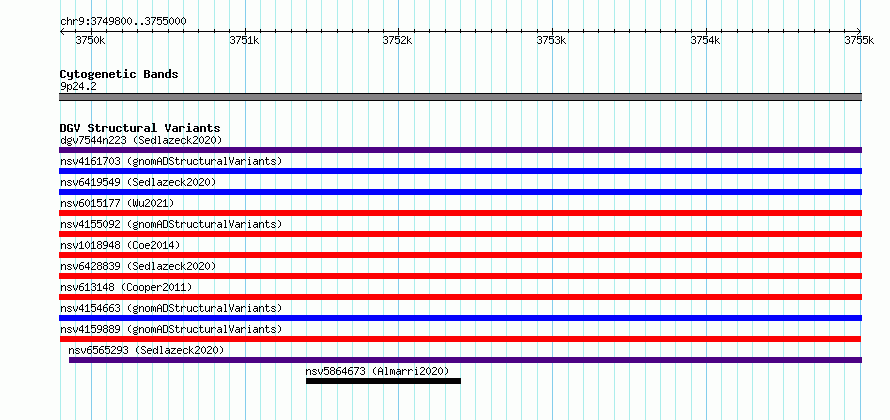Click the red bar under nsv613148
This screenshot has width=890, height=420.
[460, 297]
